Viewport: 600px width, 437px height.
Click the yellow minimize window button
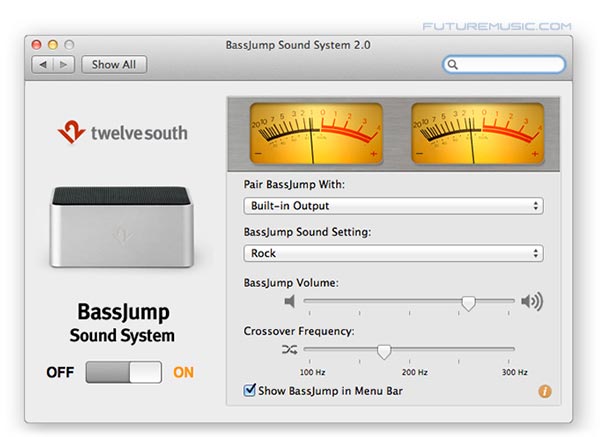click(53, 45)
